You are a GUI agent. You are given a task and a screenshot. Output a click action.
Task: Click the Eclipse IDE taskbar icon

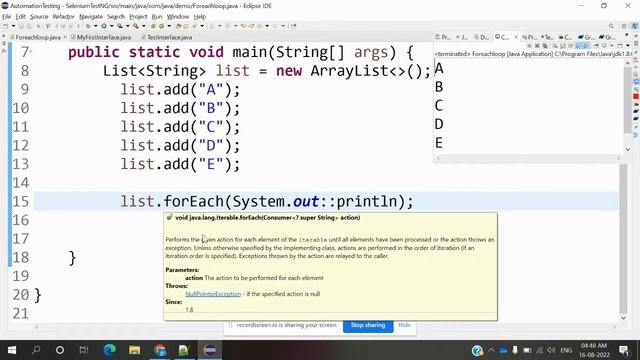click(x=210, y=350)
